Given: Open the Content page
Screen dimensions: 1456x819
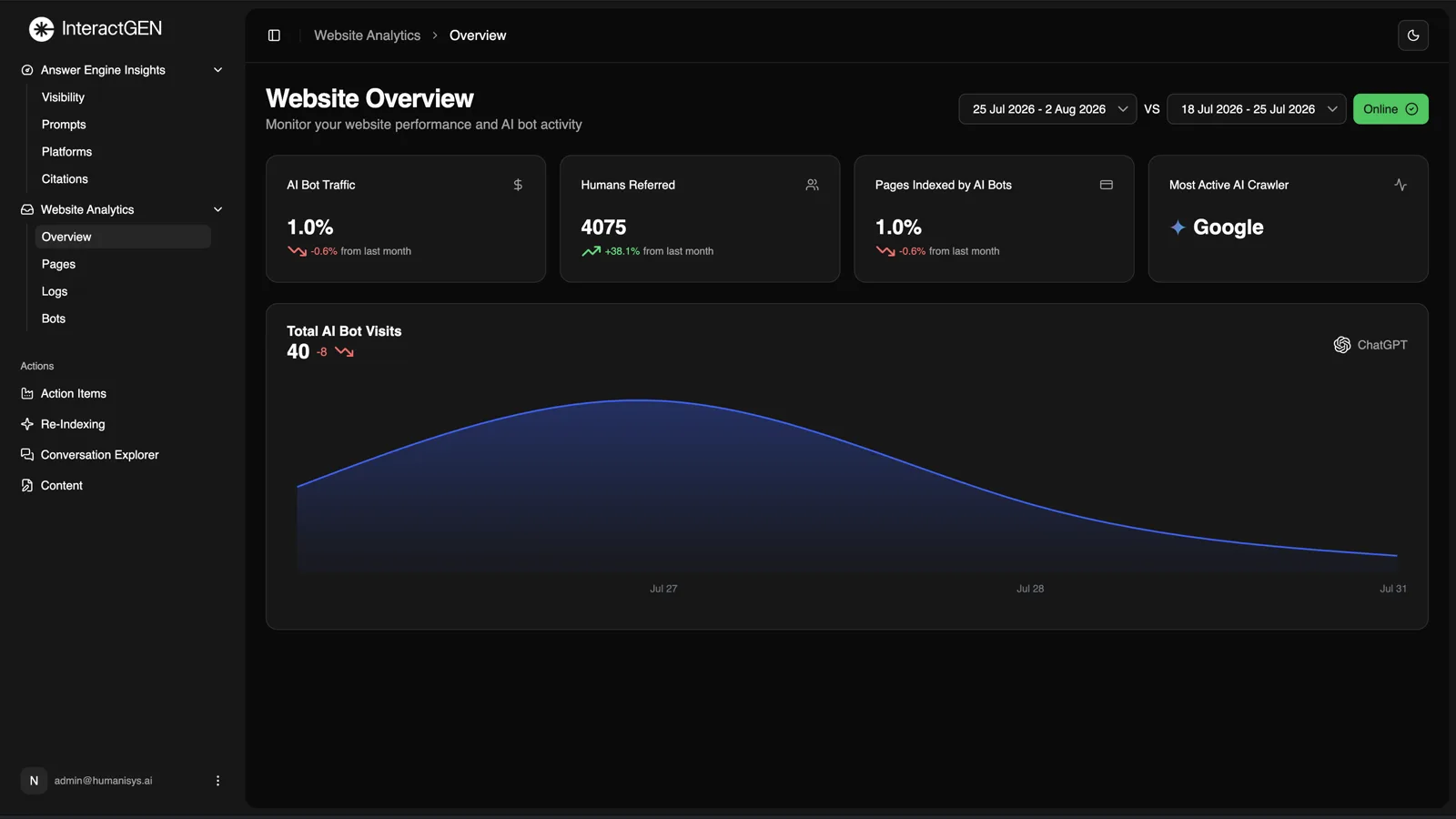Looking at the screenshot, I should 62,486.
